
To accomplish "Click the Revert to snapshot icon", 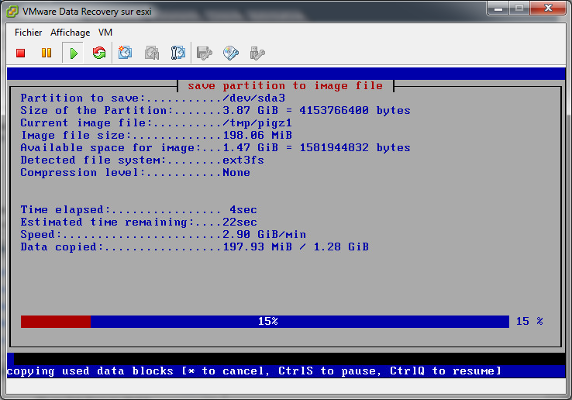I will tap(152, 53).
